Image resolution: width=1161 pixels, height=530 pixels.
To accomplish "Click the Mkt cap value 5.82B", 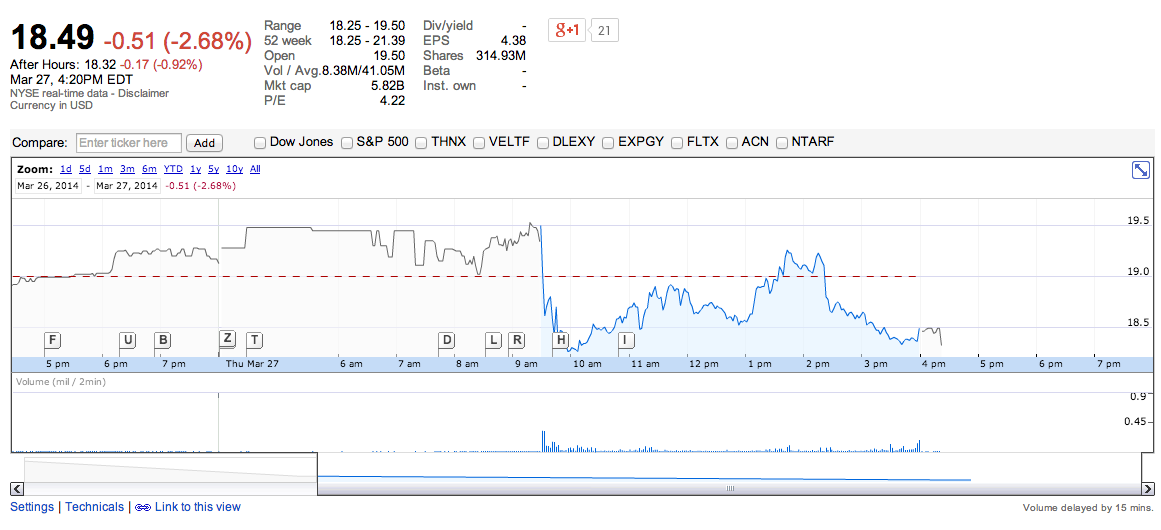I will (x=387, y=86).
